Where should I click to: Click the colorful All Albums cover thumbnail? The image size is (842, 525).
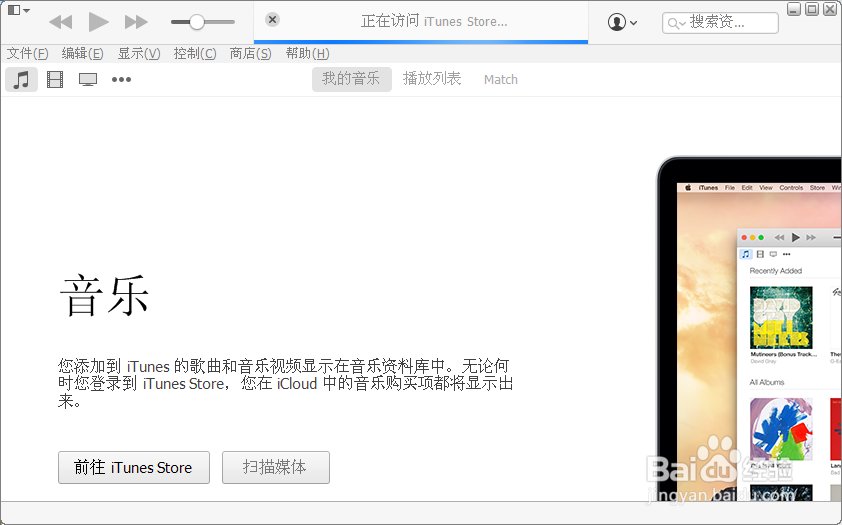781,429
